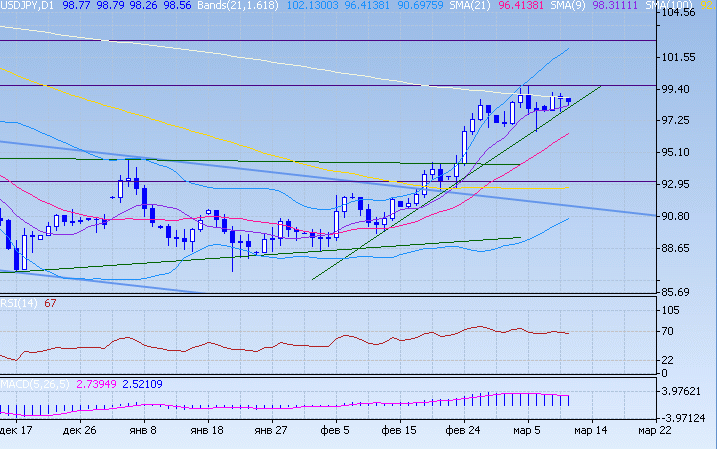Image resolution: width=717 pixels, height=449 pixels.
Task: Click the RSI value 67 readout
Action: [49, 302]
